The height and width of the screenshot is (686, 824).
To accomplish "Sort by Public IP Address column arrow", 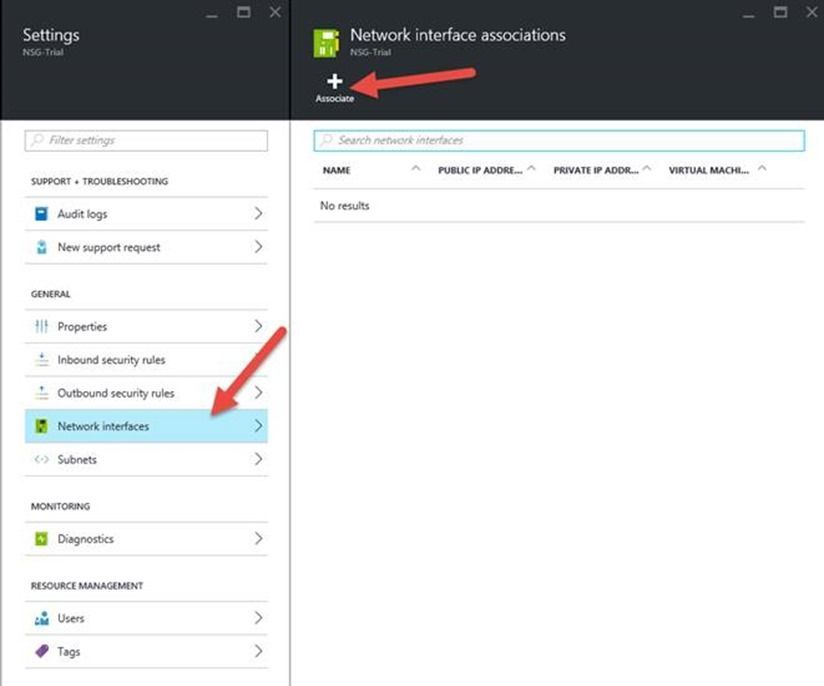I will [531, 168].
